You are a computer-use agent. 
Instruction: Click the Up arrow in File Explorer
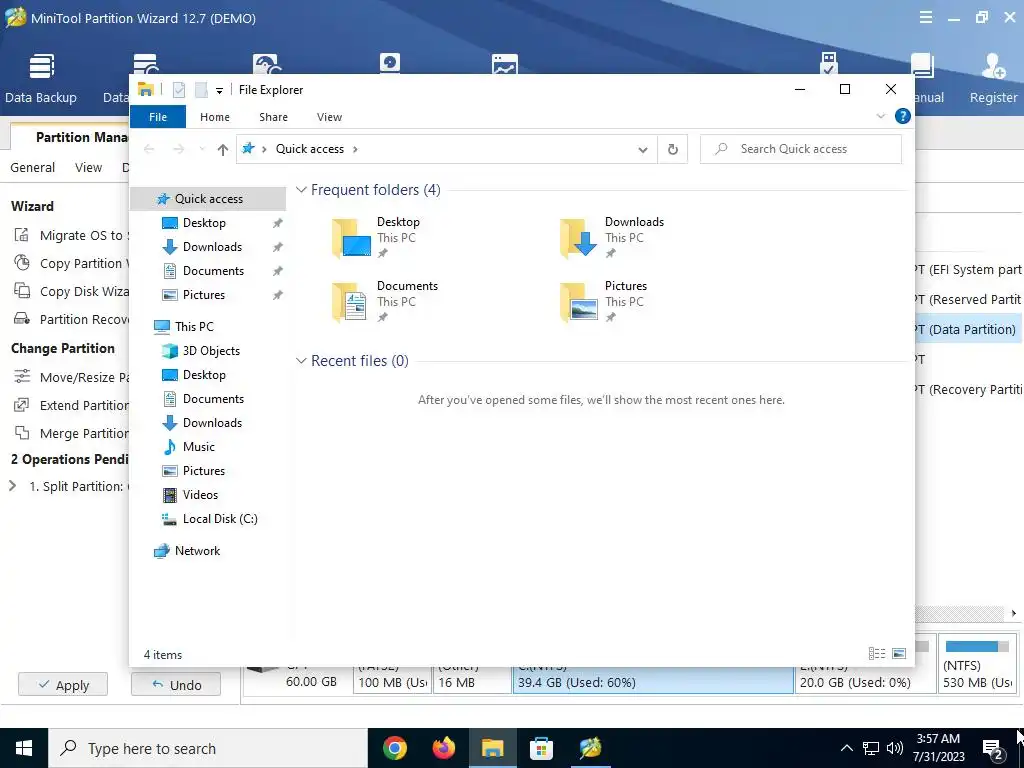[x=223, y=150]
